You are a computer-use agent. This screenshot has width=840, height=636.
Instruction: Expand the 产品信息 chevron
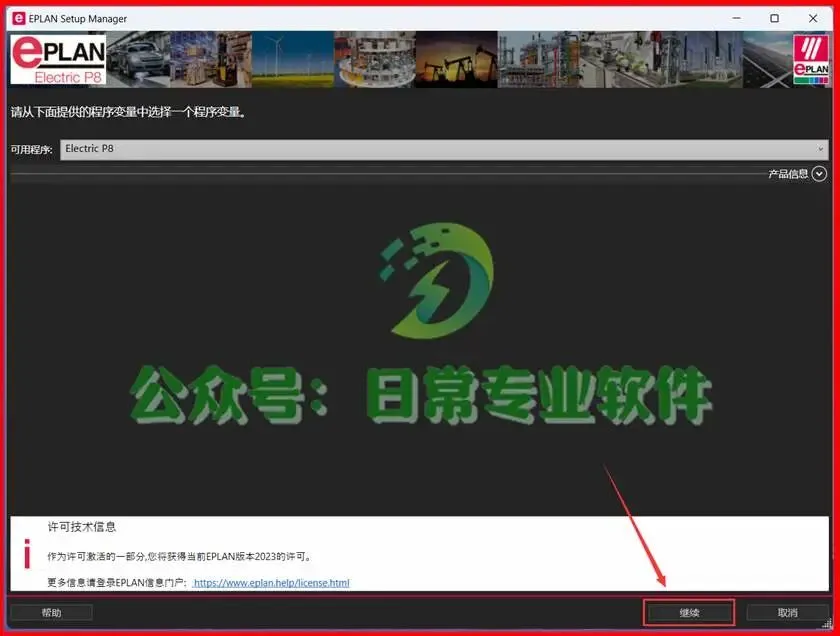pos(819,174)
